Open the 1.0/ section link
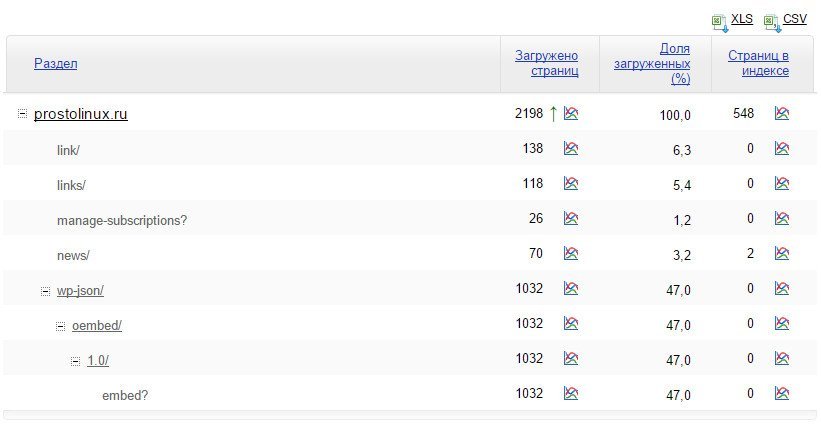 pos(98,361)
